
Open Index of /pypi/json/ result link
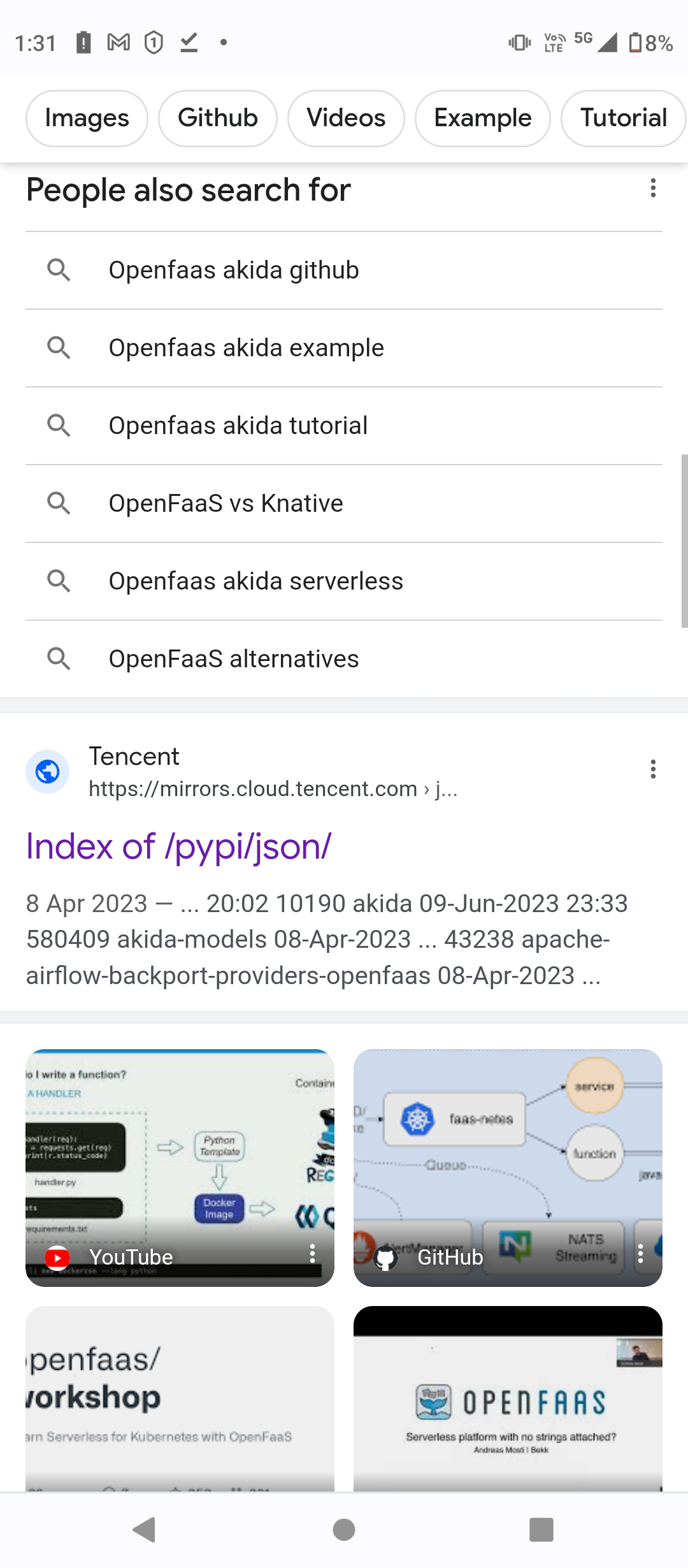pyautogui.click(x=178, y=846)
